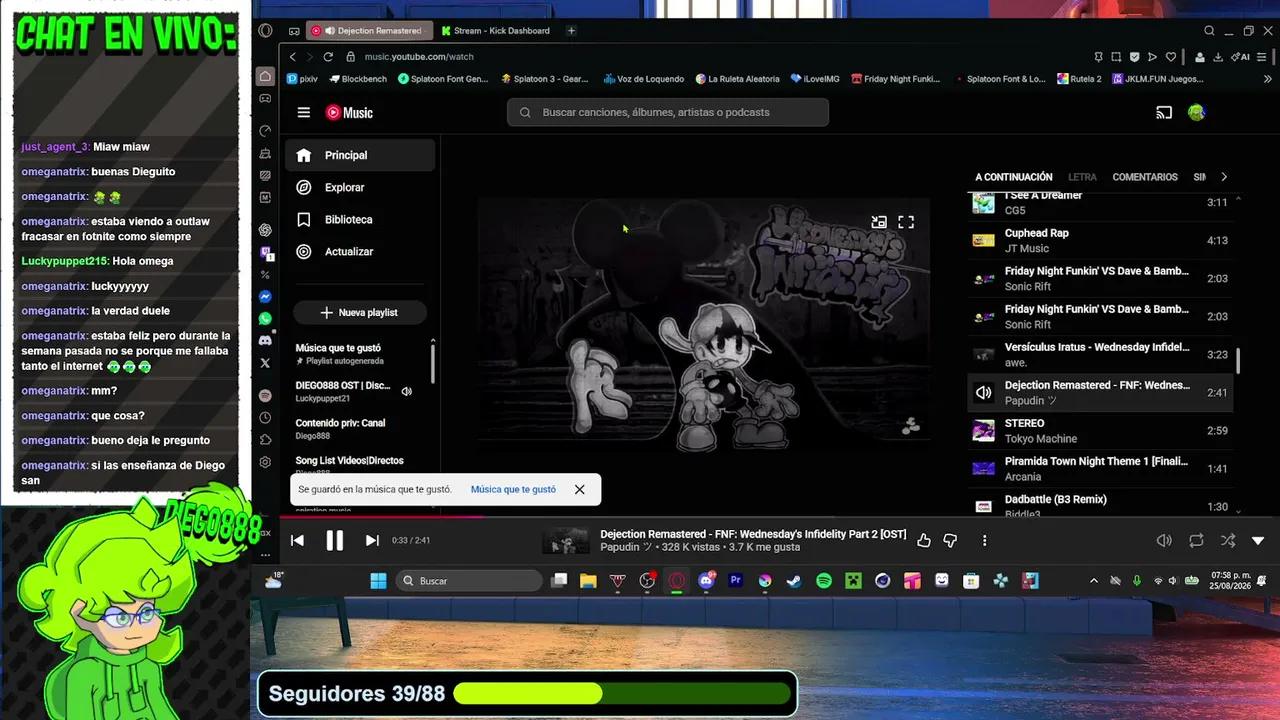The height and width of the screenshot is (720, 1280).
Task: Open Messenger in the Opera sidebar
Action: [265, 297]
